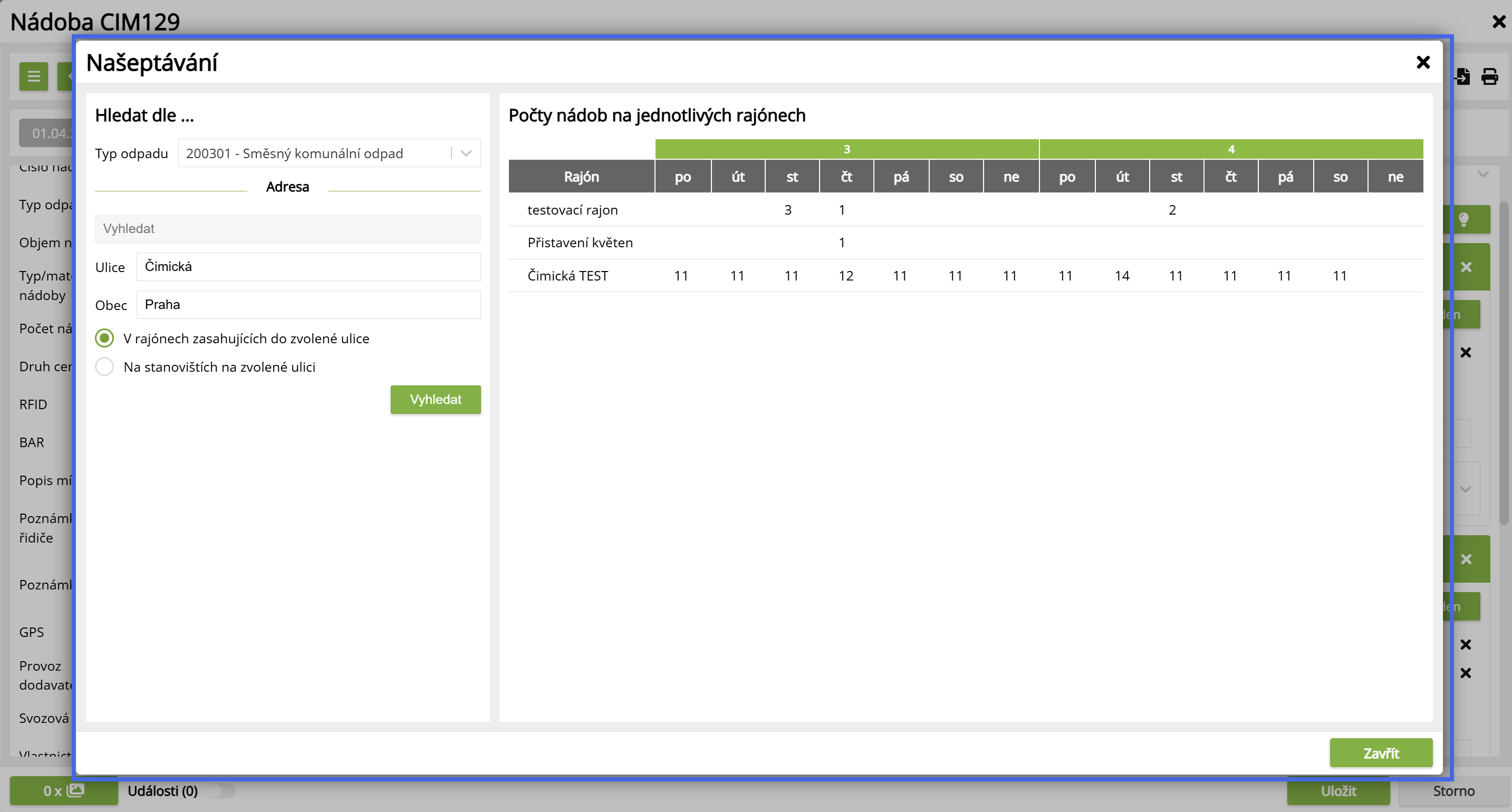Click the Obec input field
The image size is (1512, 812).
(308, 305)
